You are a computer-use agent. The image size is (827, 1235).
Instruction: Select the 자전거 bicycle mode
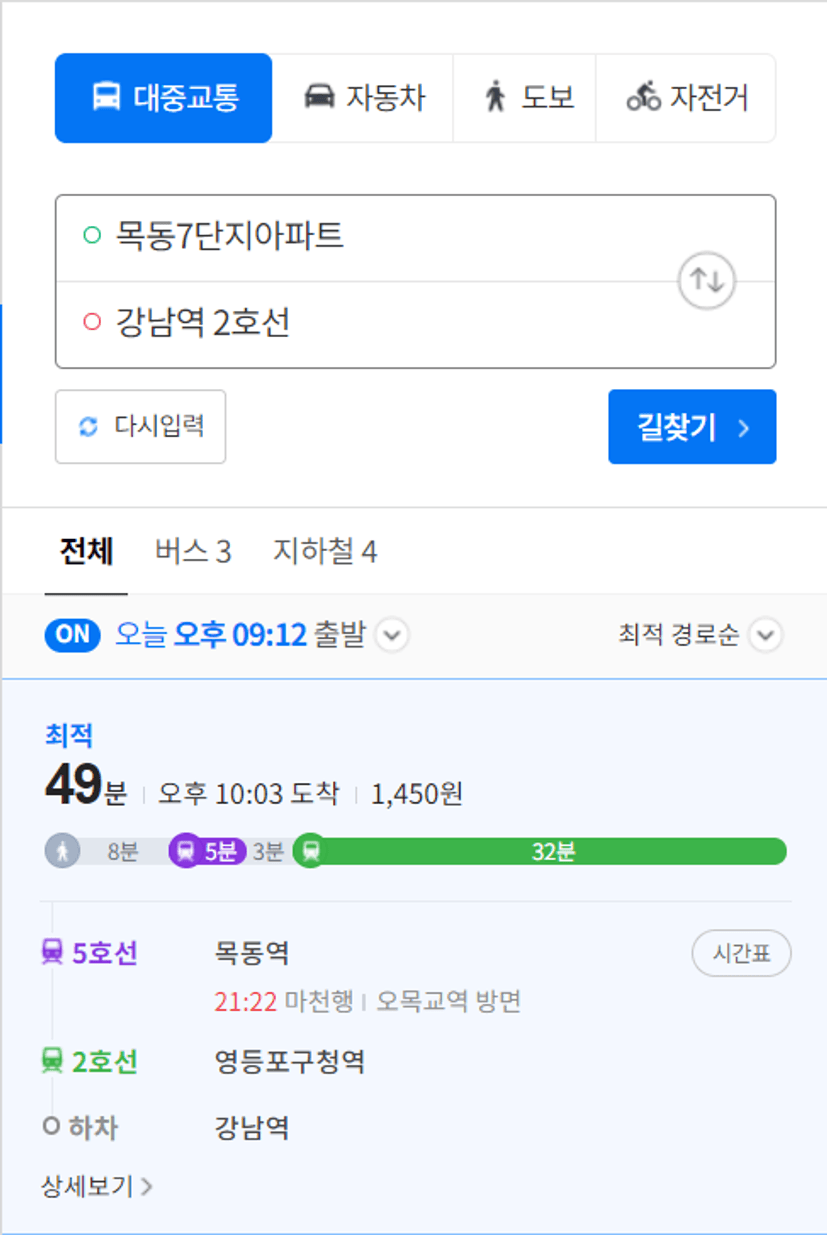(x=686, y=98)
